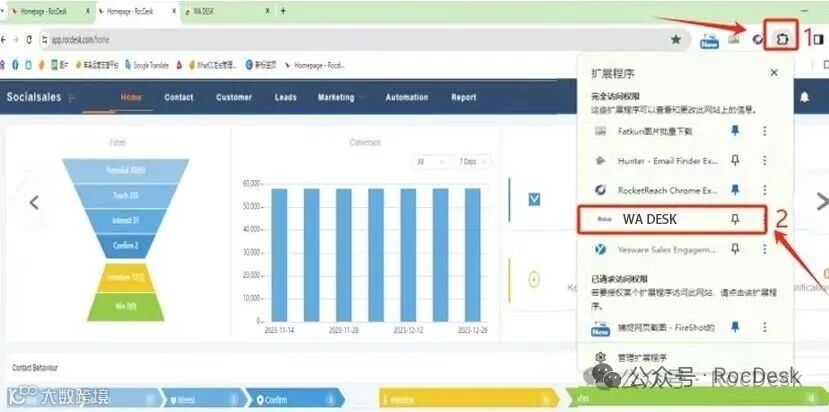The width and height of the screenshot is (829, 412).
Task: Open the Automation menu
Action: click(x=407, y=97)
